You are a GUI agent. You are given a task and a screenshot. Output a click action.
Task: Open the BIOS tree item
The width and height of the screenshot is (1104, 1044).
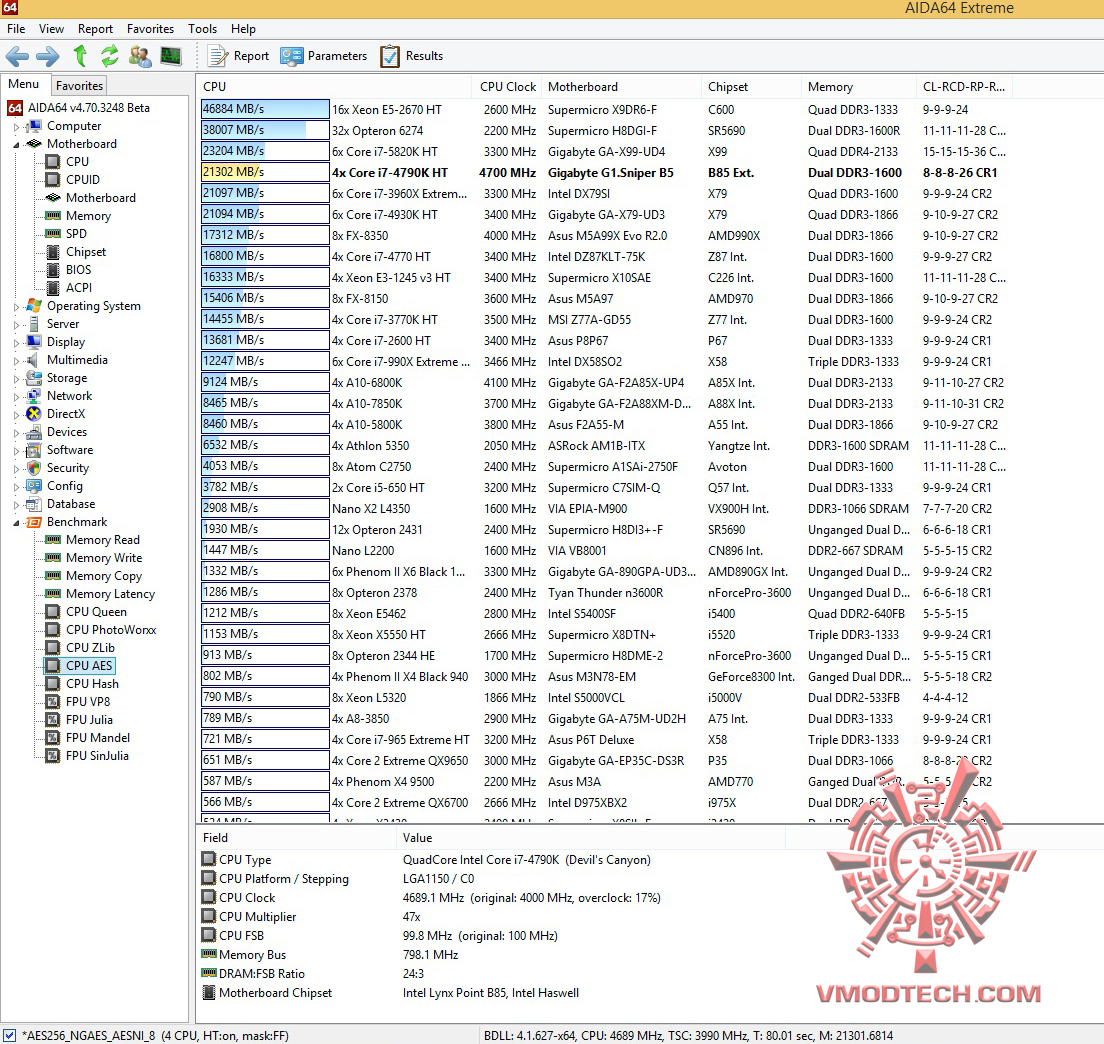78,270
